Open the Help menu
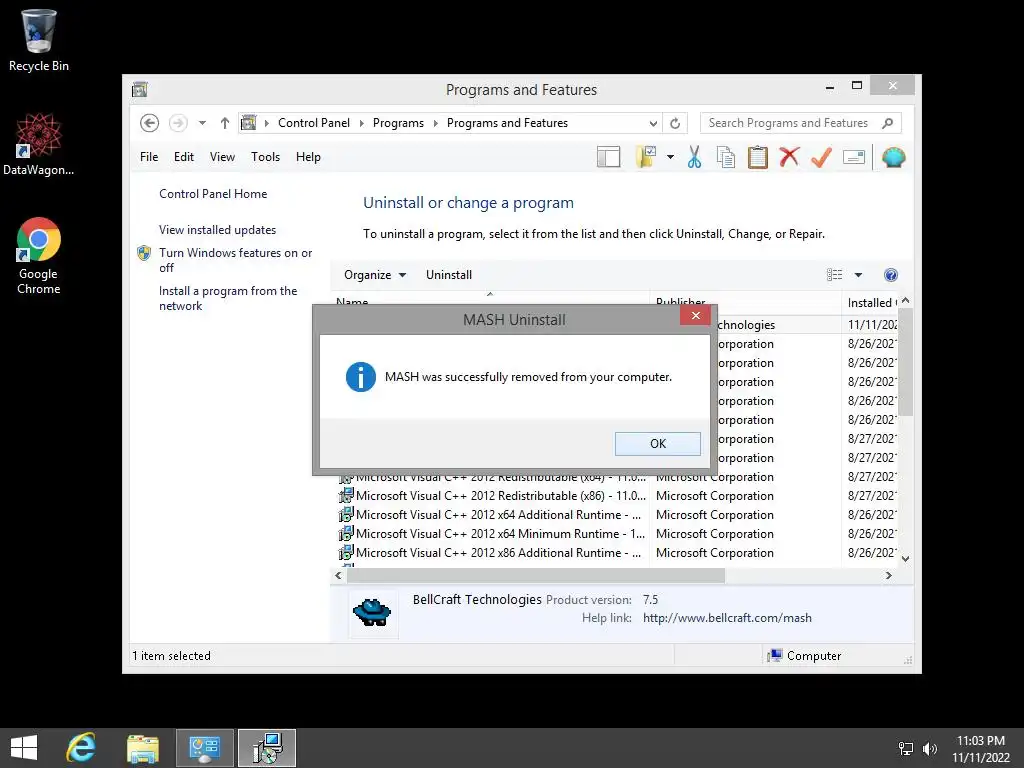The width and height of the screenshot is (1024, 768). 308,157
